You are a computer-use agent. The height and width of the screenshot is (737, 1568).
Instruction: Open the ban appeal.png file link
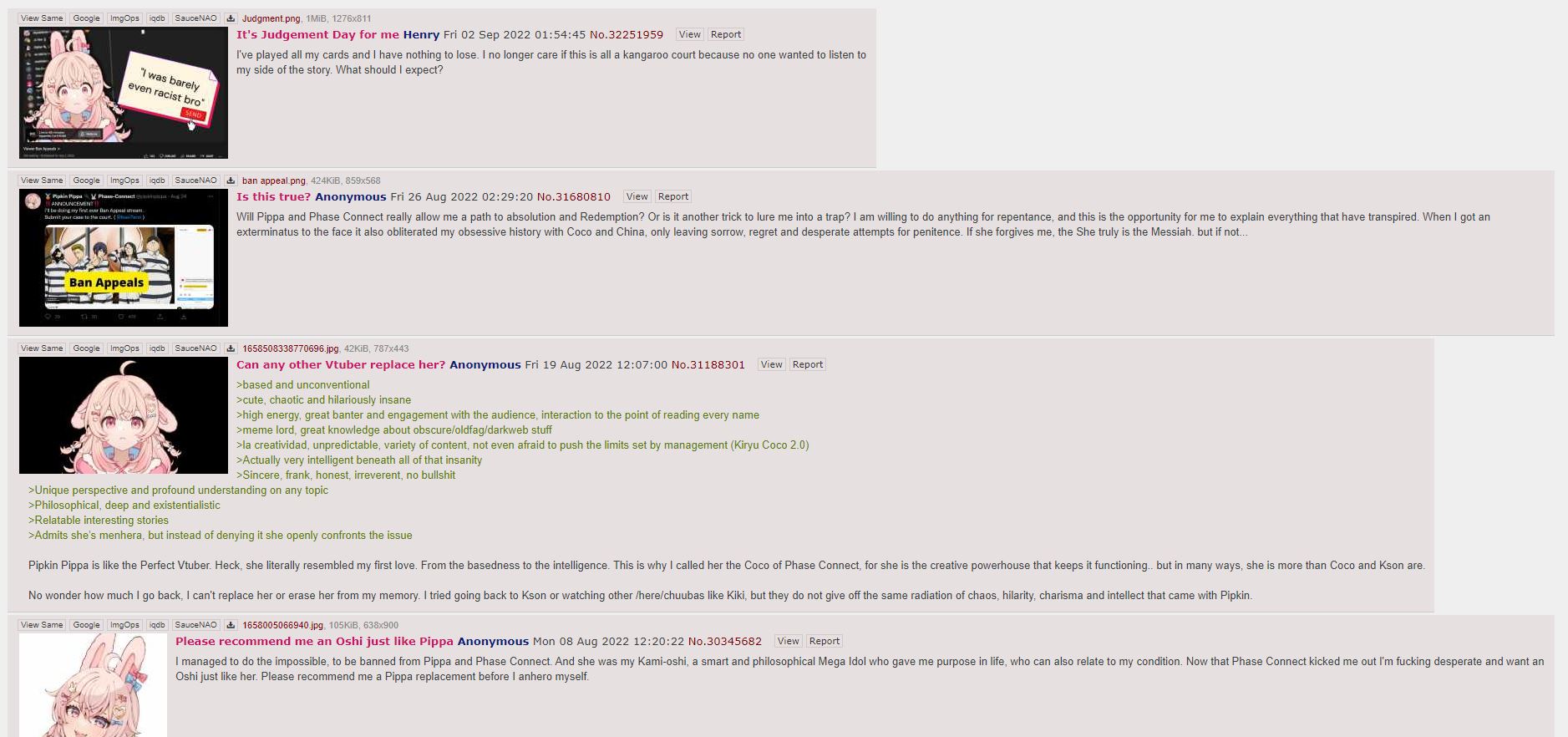(274, 180)
